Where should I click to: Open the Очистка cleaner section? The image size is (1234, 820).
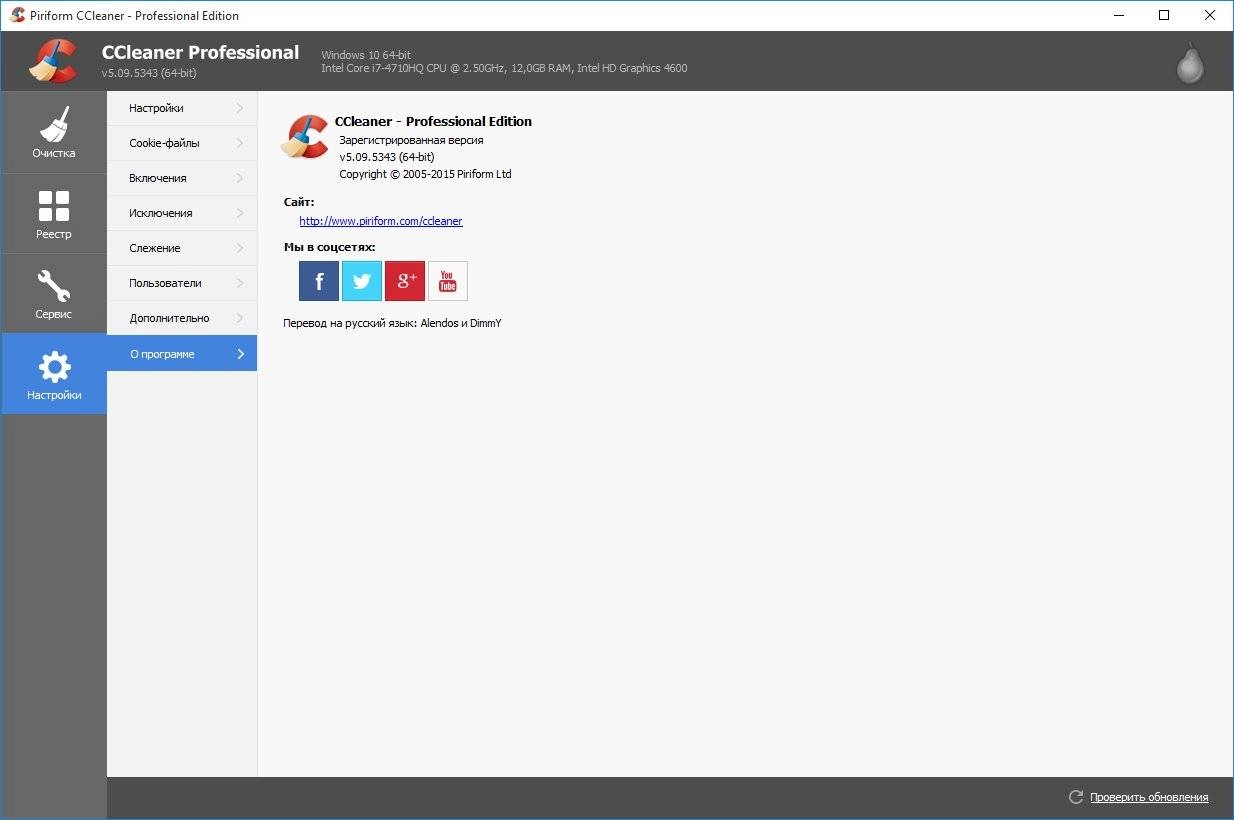pyautogui.click(x=54, y=133)
